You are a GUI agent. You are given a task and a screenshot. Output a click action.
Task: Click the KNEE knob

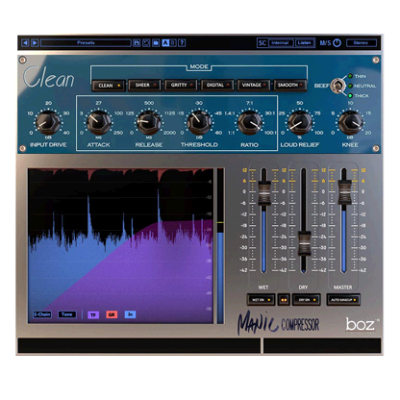point(350,123)
